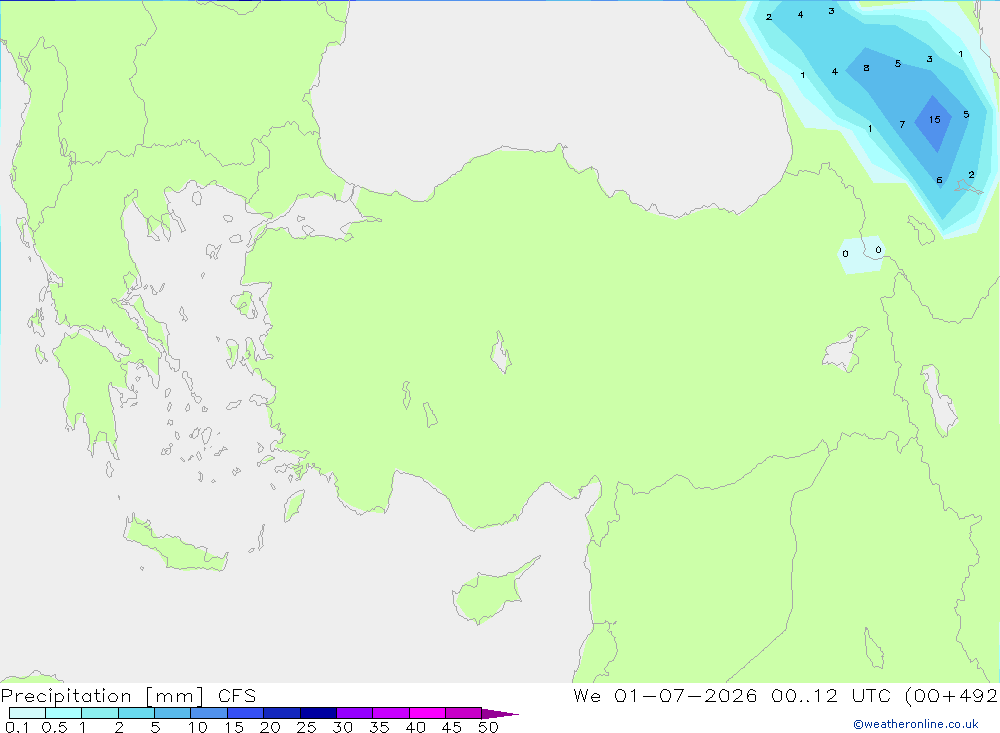
Task: Click the 35–40 mm purple legend swatch
Action: pyautogui.click(x=391, y=713)
